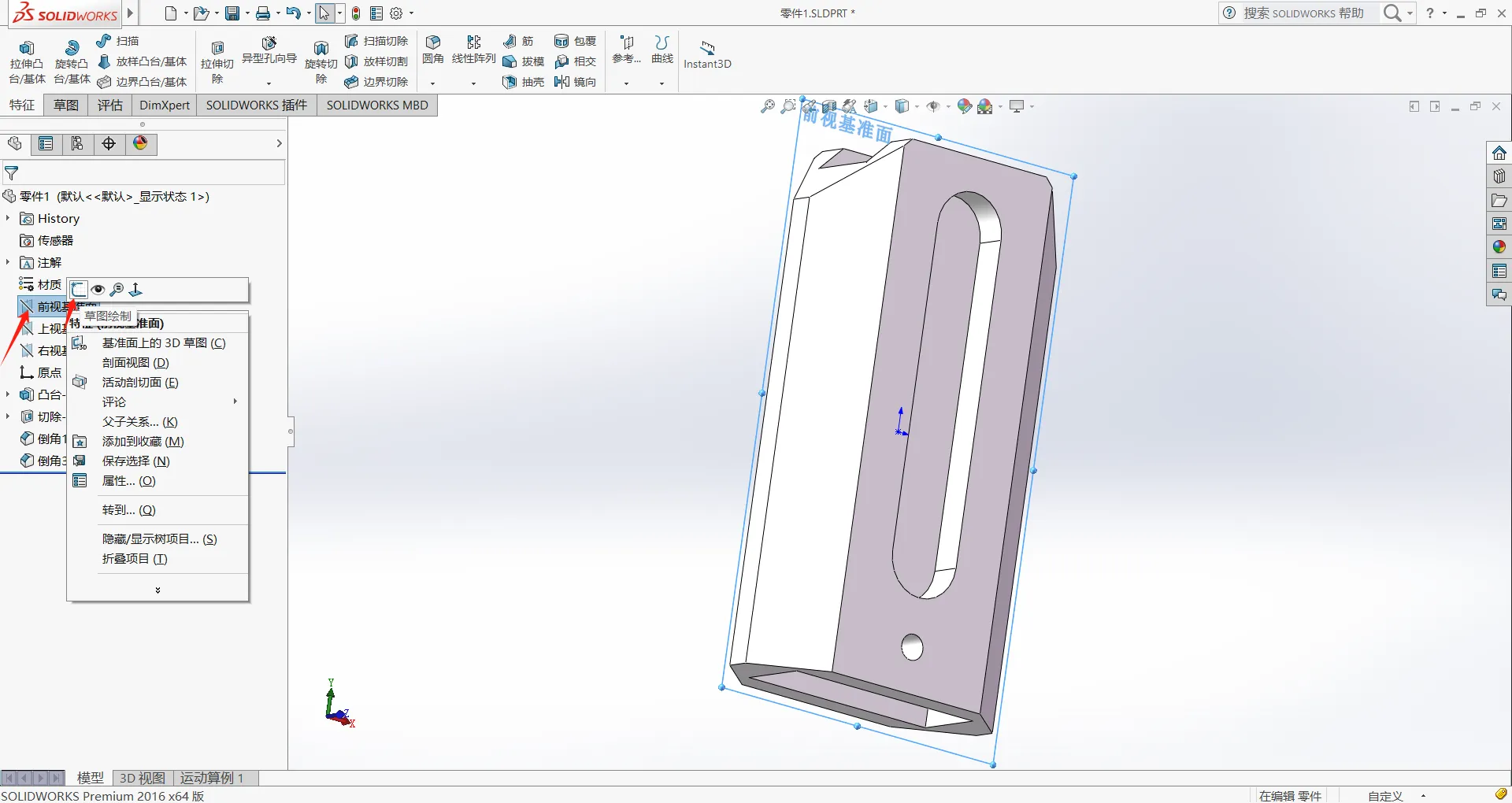Click the Instant3D icon
1512x803 pixels.
pyautogui.click(x=707, y=54)
